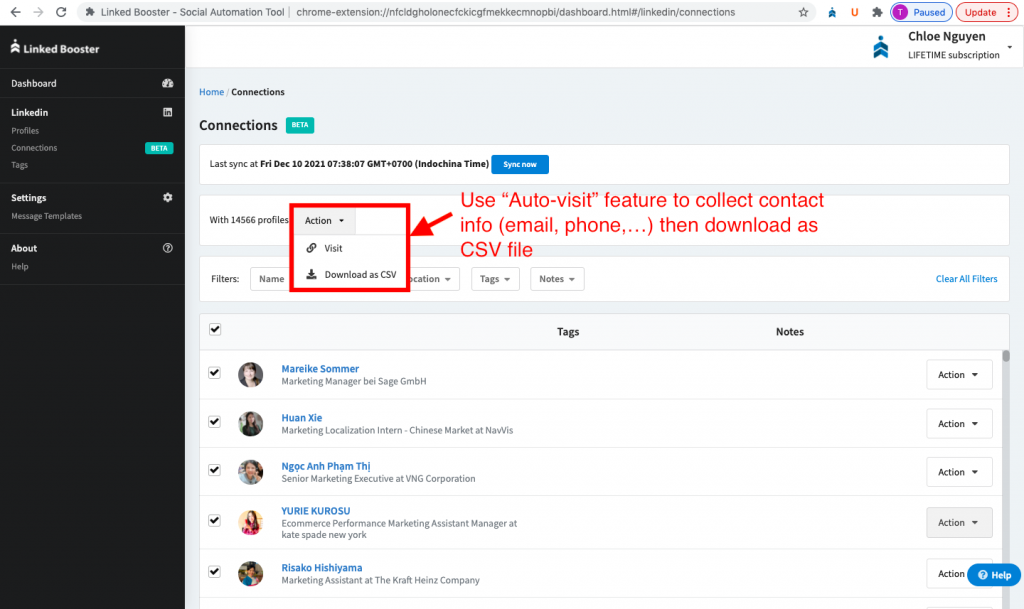The width and height of the screenshot is (1024, 609).
Task: Click YURIE KUROSU's profile photo
Action: pos(250,522)
